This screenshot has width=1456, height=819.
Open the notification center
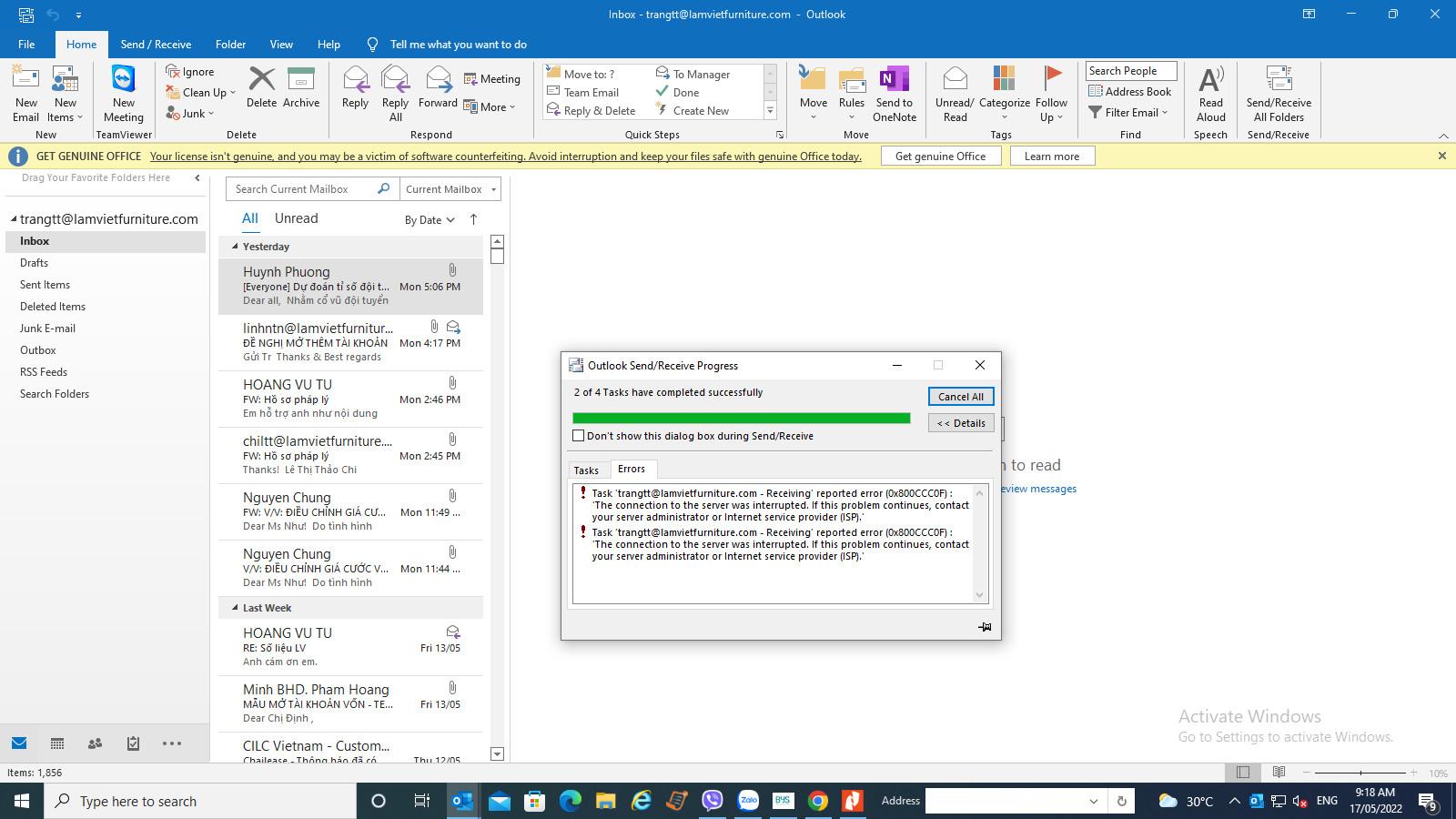pyautogui.click(x=1428, y=801)
